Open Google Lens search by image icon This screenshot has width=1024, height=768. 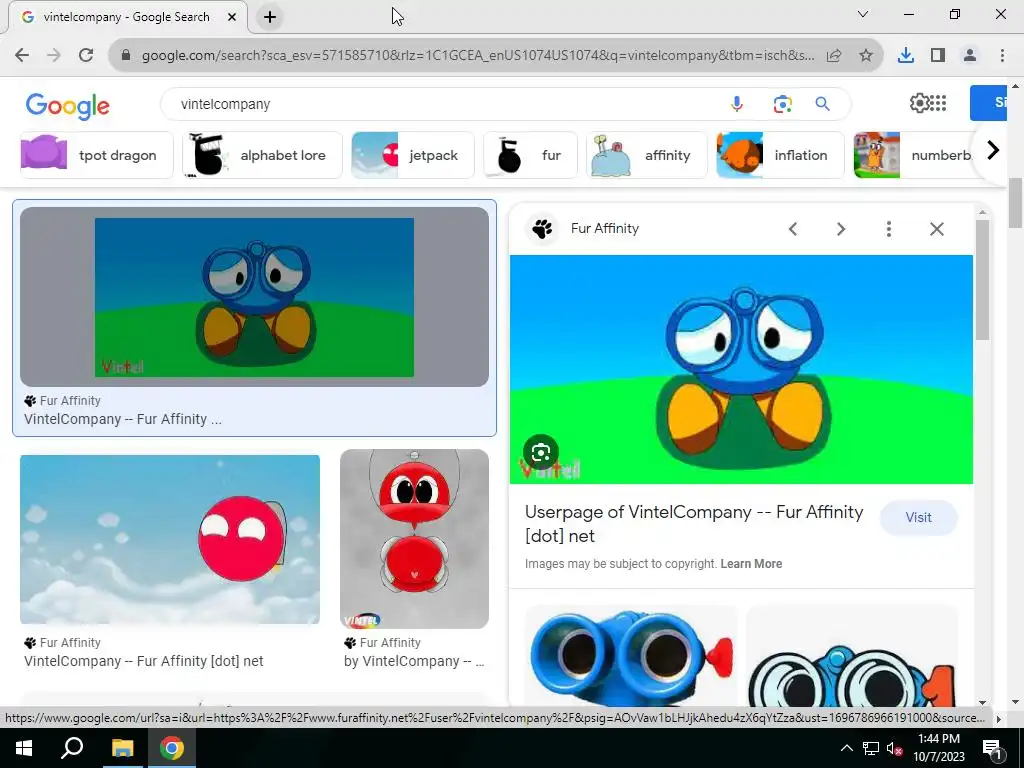click(782, 104)
